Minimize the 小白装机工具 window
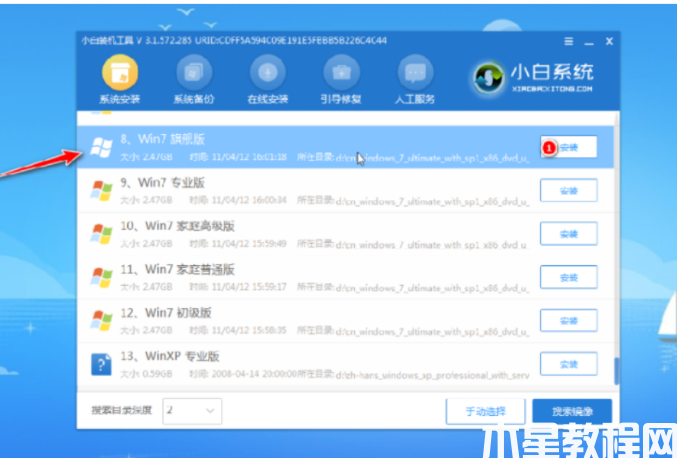Image resolution: width=677 pixels, height=460 pixels. 589,42
